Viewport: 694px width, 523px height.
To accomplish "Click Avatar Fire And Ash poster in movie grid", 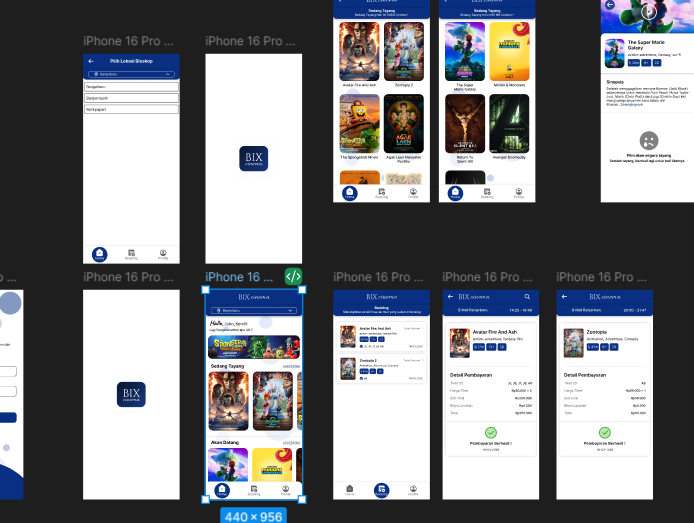I will coord(358,52).
